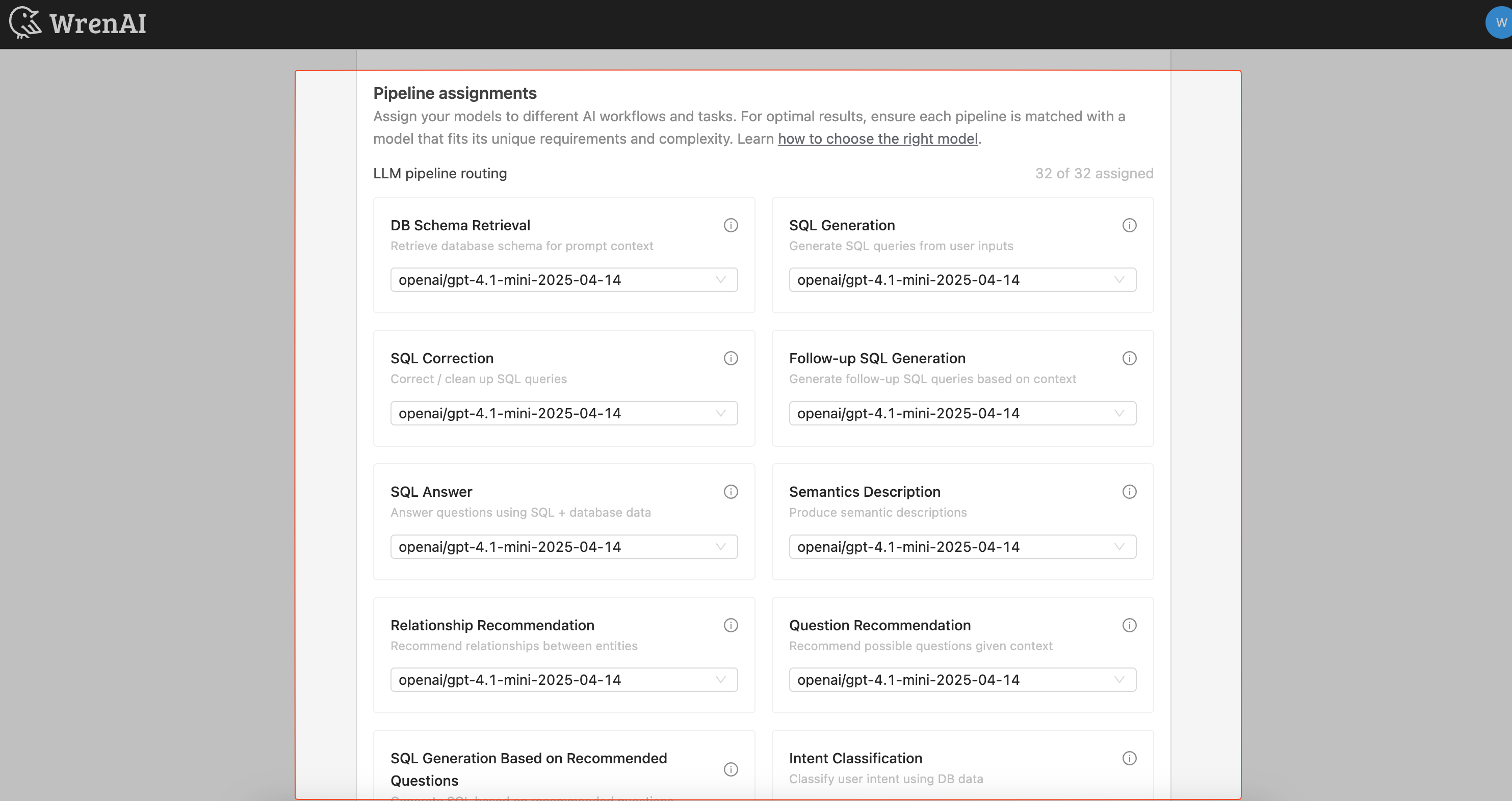Image resolution: width=1512 pixels, height=801 pixels.
Task: Click the info icon next to DB Schema Retrieval
Action: tap(731, 225)
